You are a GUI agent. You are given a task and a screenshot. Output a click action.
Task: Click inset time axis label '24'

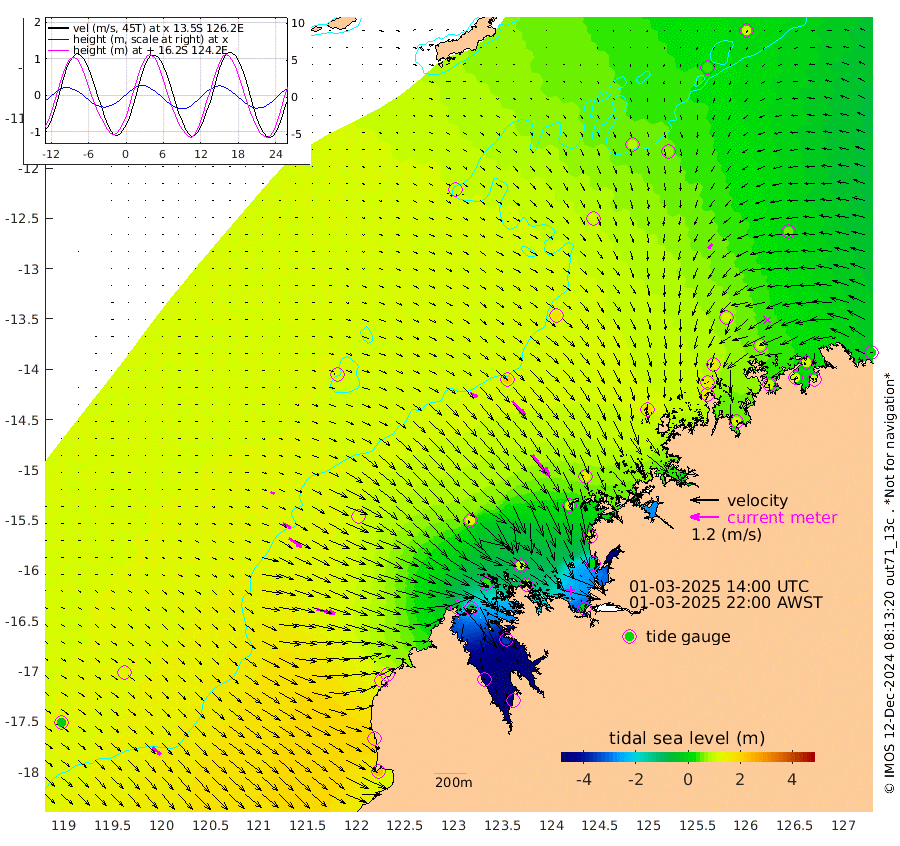pyautogui.click(x=276, y=154)
